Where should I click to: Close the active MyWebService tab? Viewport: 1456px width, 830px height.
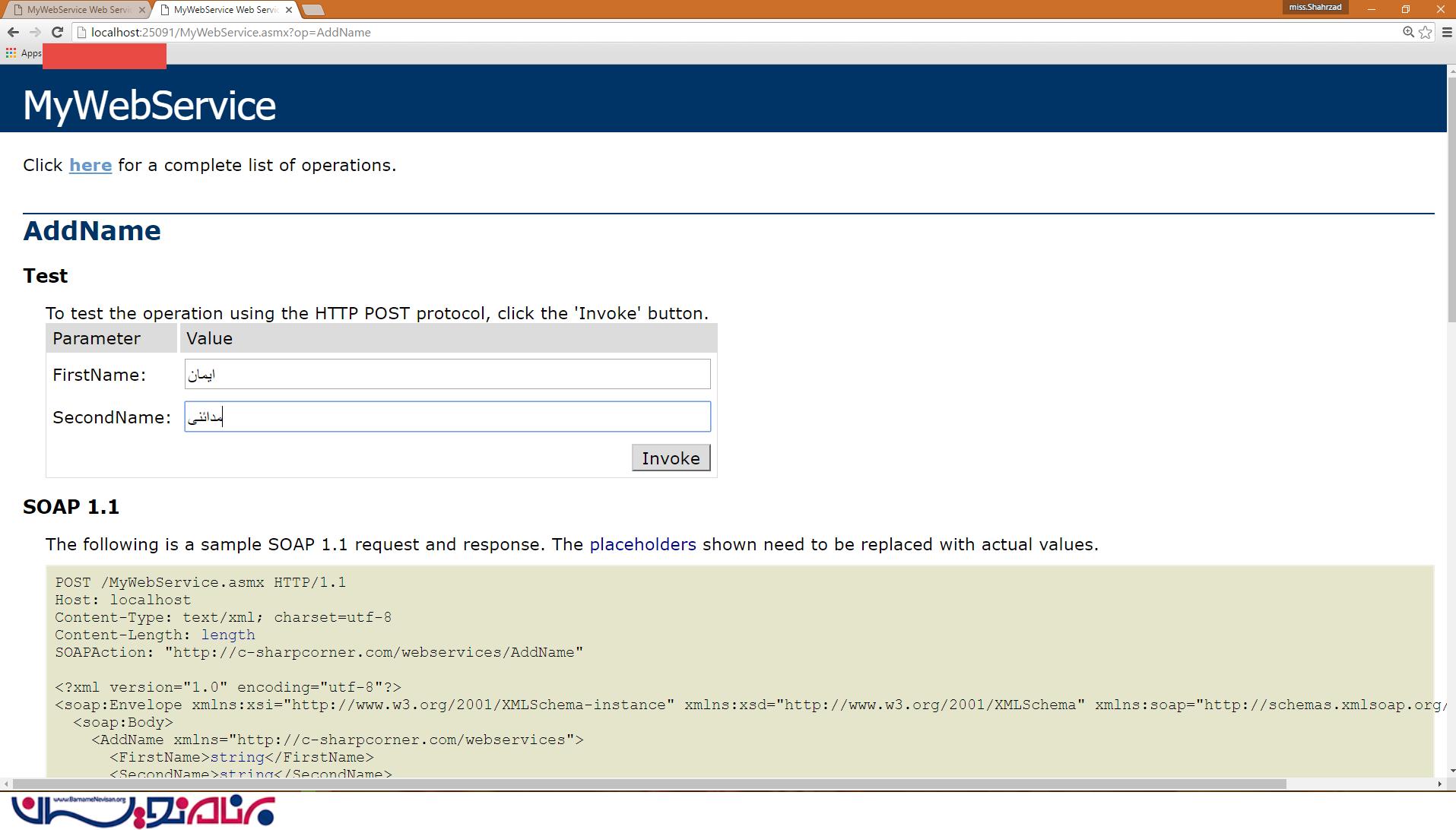click(289, 10)
